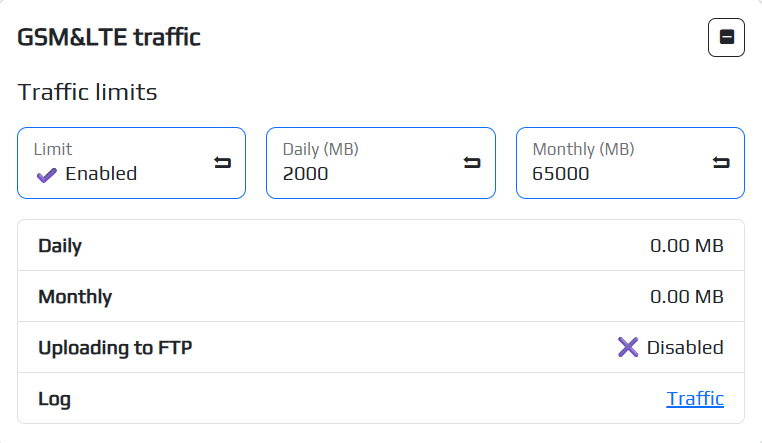This screenshot has width=762, height=443.
Task: Collapse the GSM&LTE traffic panel
Action: (727, 38)
